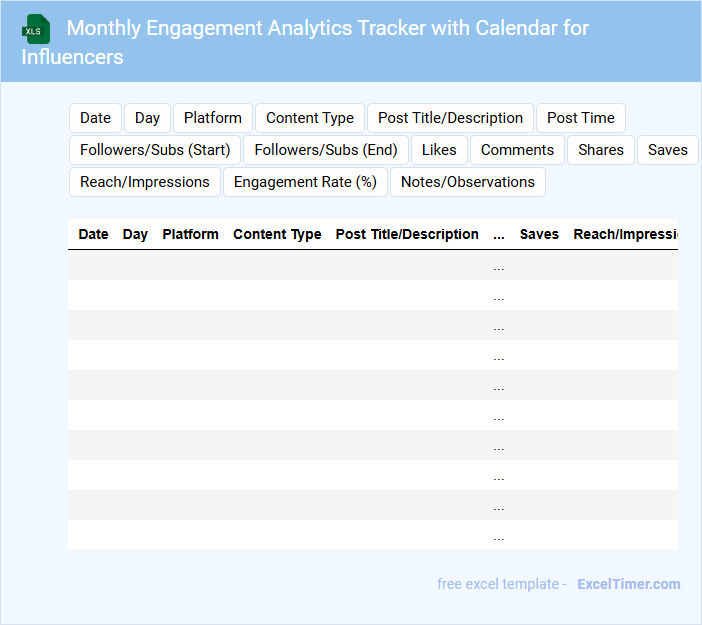
Task: Click the Platform column header in table
Action: coord(190,234)
